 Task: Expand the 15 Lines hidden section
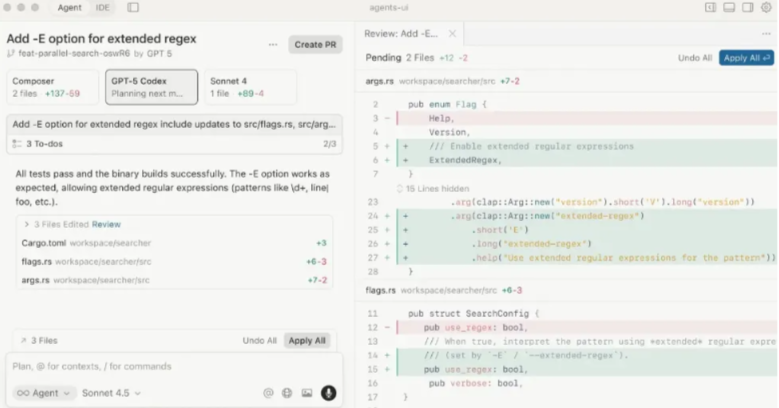[433, 188]
